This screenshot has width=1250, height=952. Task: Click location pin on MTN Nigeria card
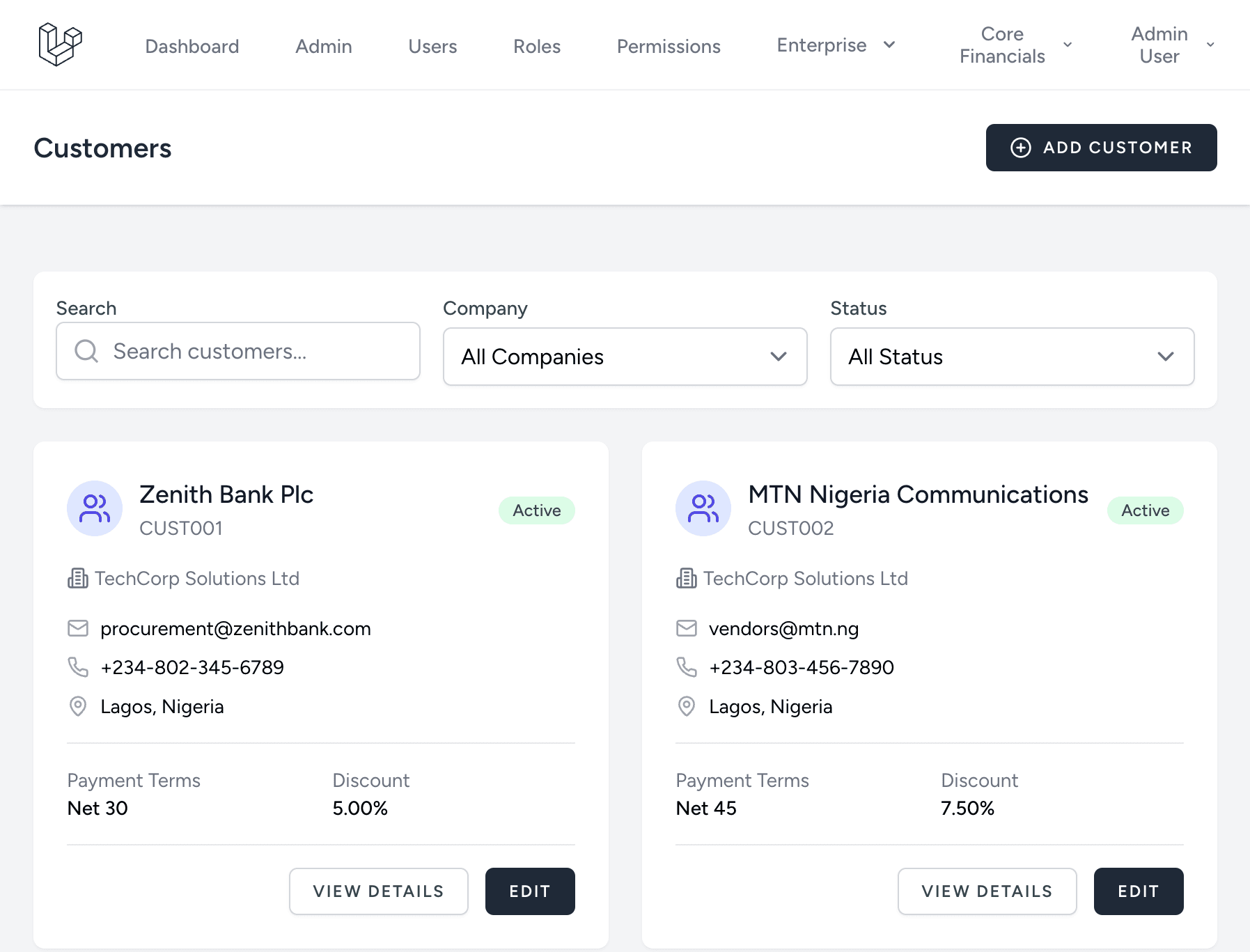[x=687, y=706]
